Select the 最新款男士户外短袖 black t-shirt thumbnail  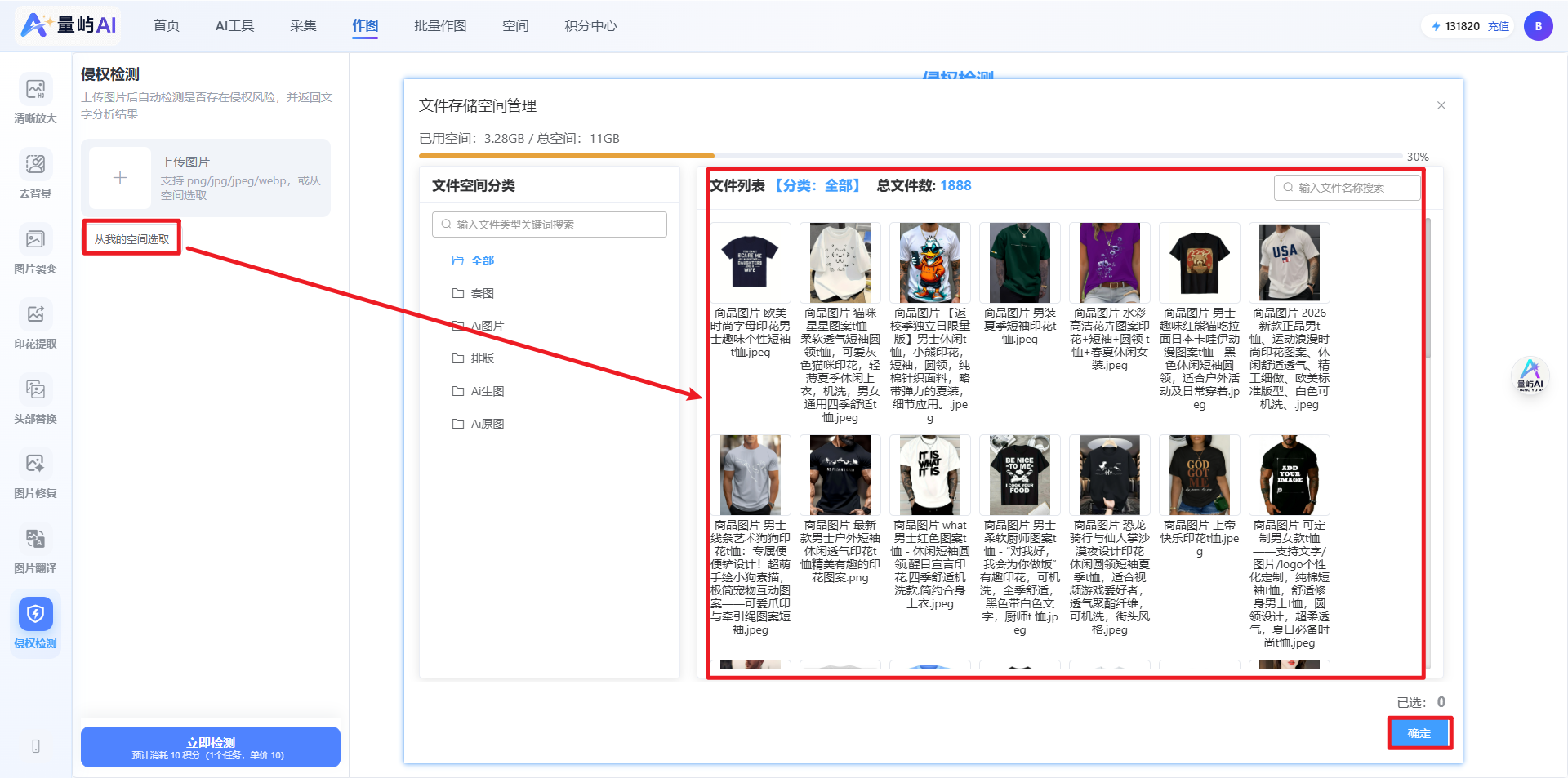pos(840,475)
